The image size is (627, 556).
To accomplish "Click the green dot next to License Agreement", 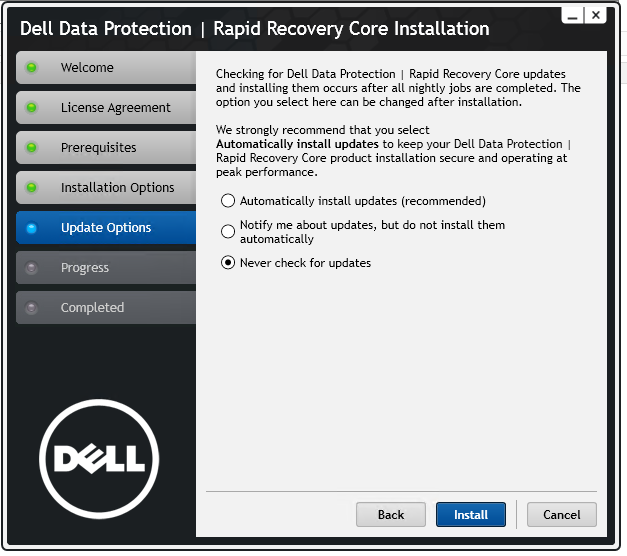I will (x=31, y=108).
